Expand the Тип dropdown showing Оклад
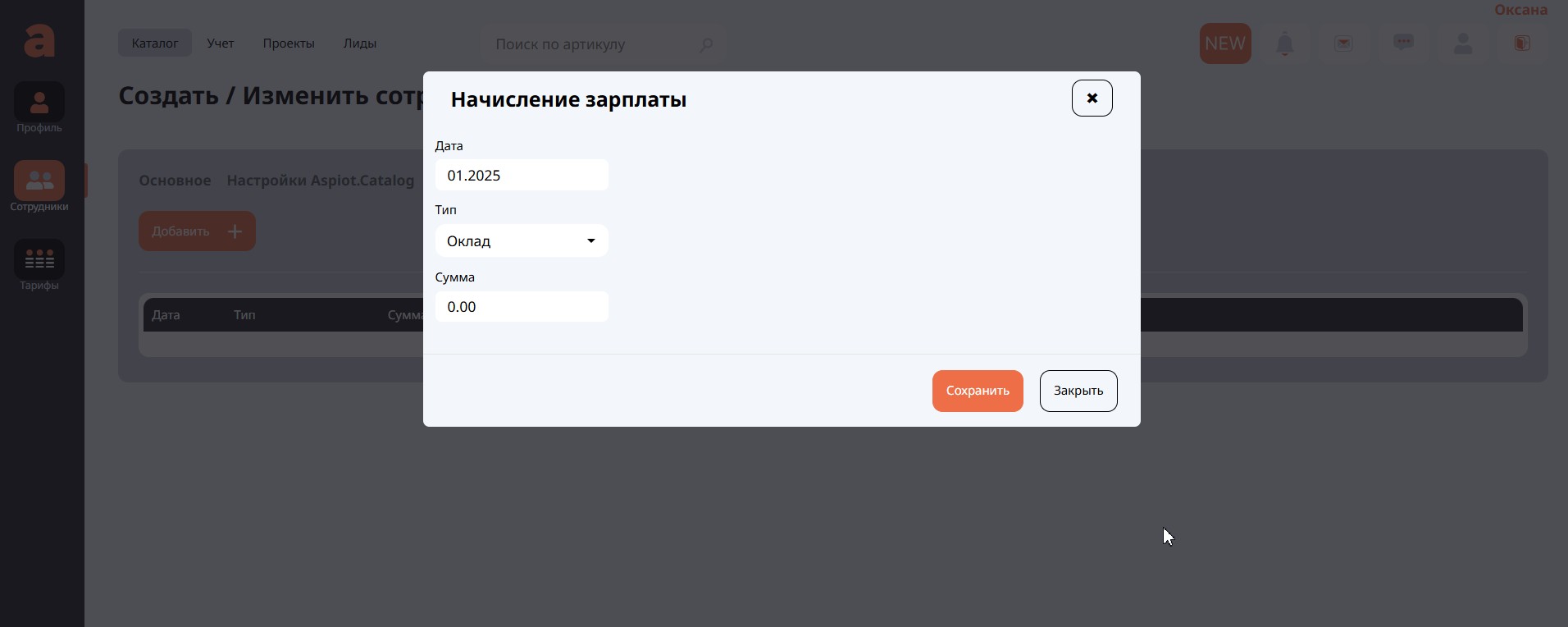 pos(522,240)
